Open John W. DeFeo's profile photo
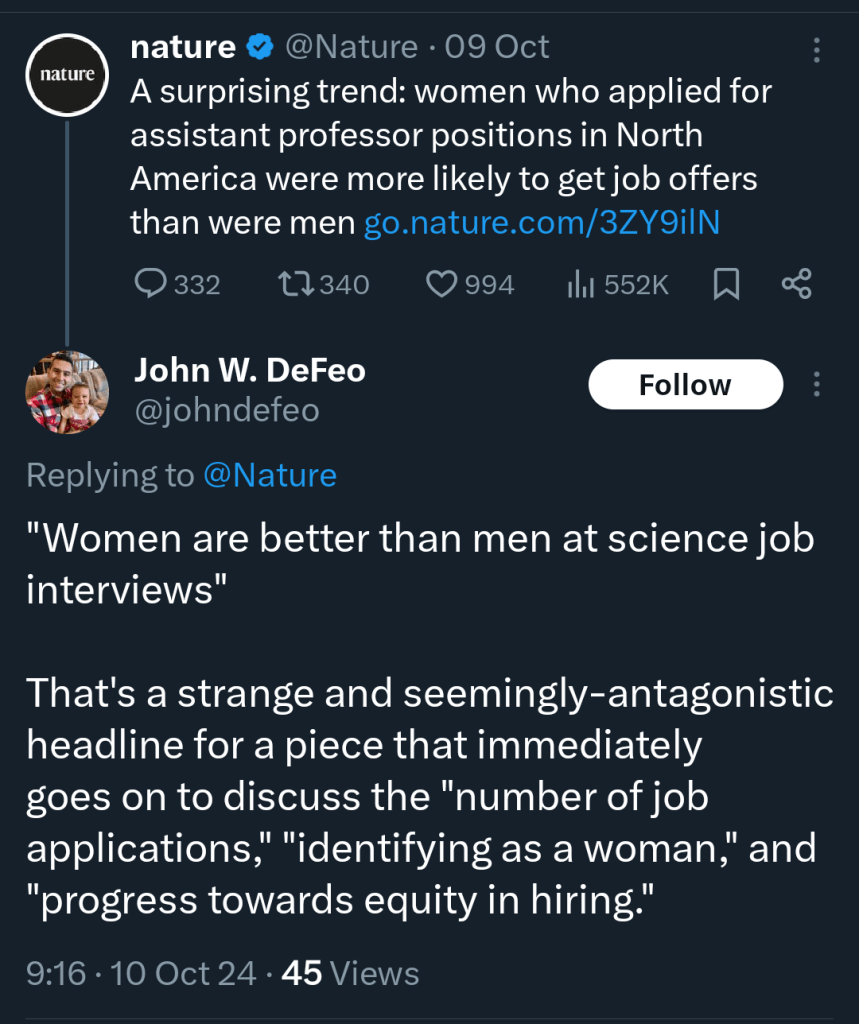Image resolution: width=859 pixels, height=1024 pixels. point(67,392)
